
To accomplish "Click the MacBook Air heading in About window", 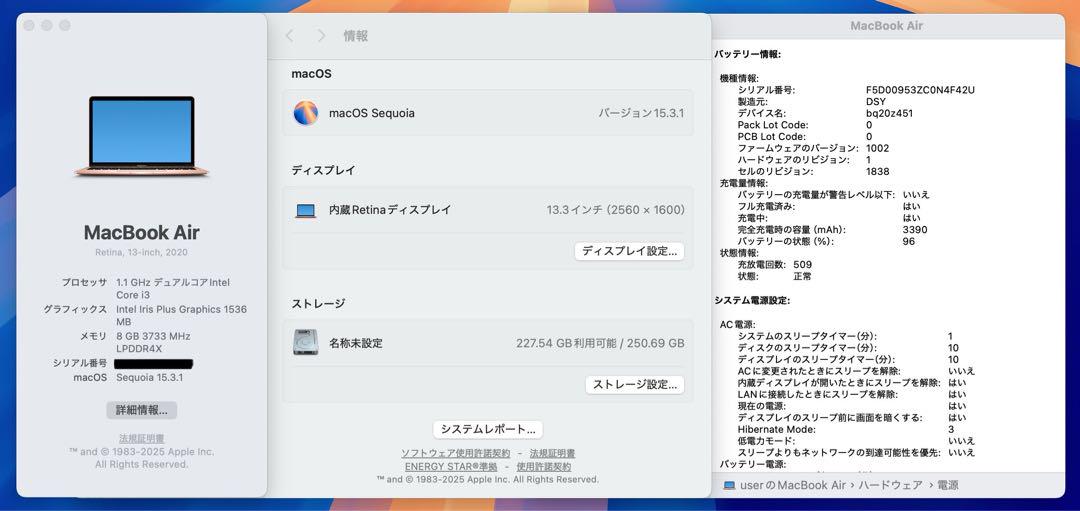I will [x=142, y=232].
